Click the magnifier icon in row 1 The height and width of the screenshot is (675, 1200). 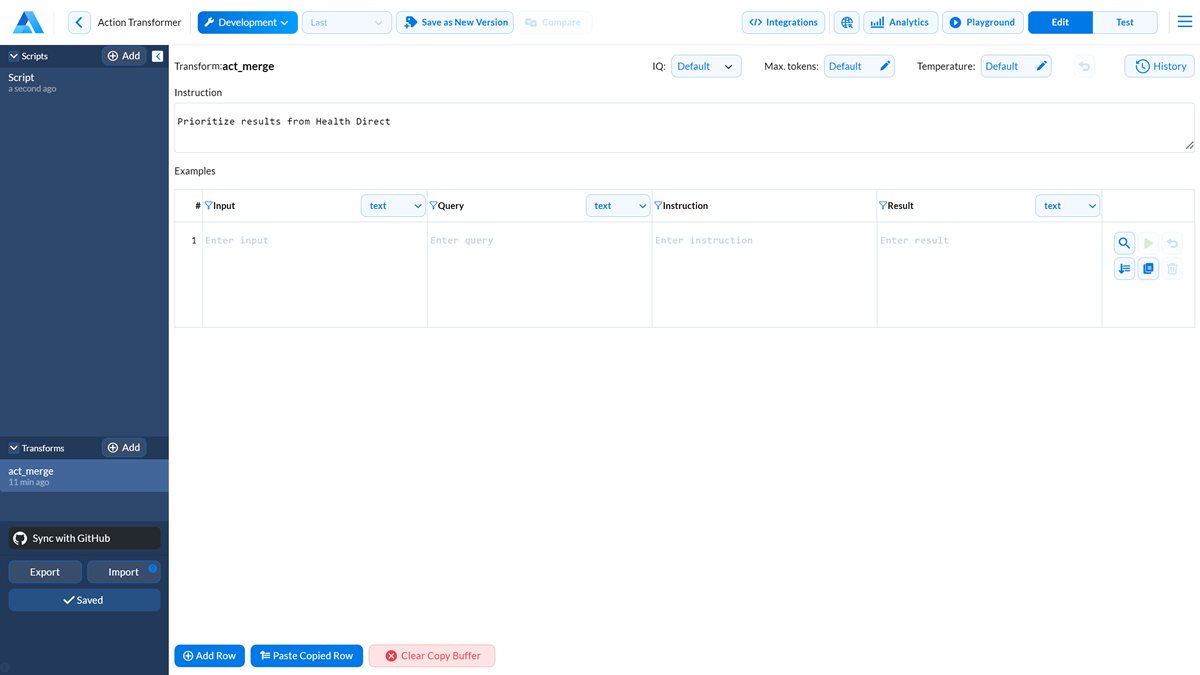coord(1124,243)
